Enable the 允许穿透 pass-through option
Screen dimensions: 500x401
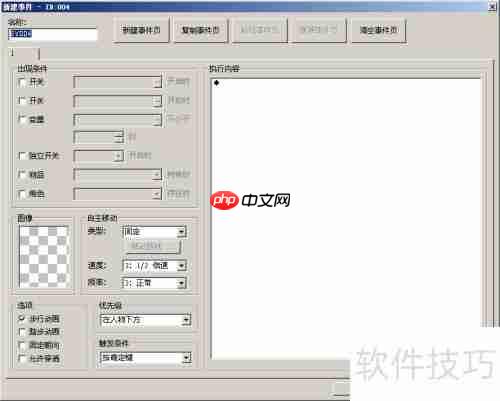[22, 359]
